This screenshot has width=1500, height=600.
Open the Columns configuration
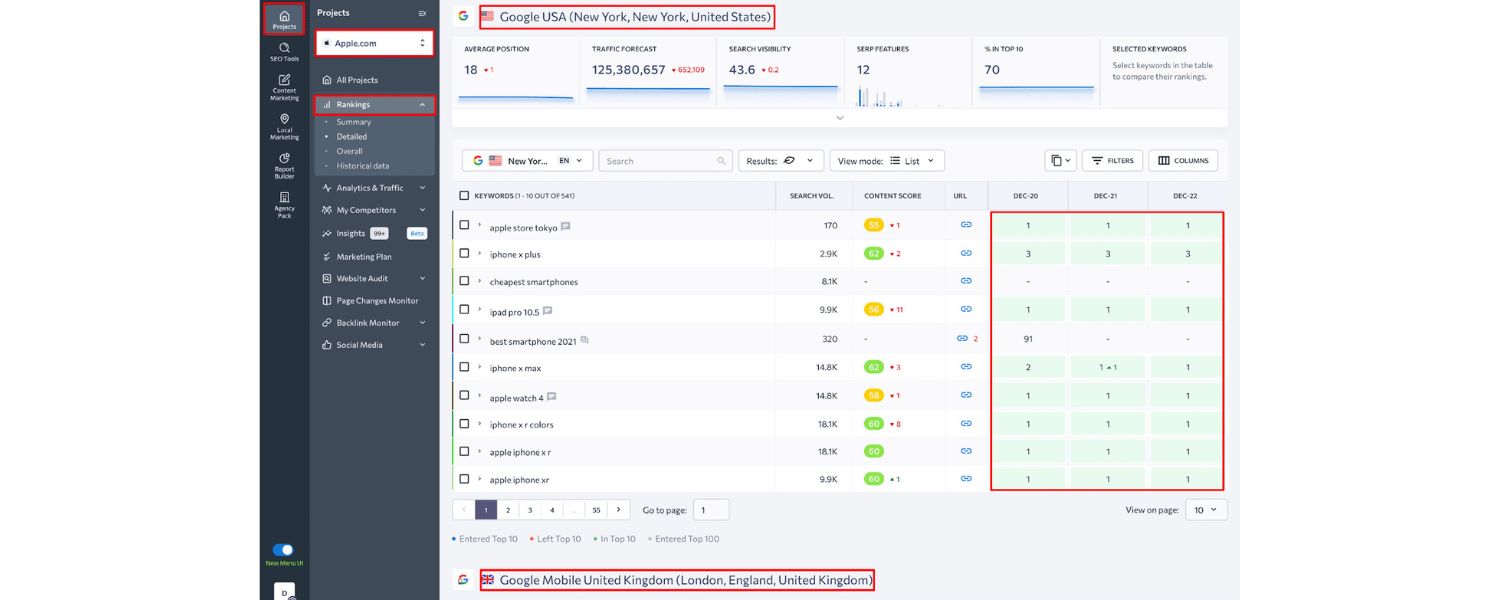(x=1183, y=160)
